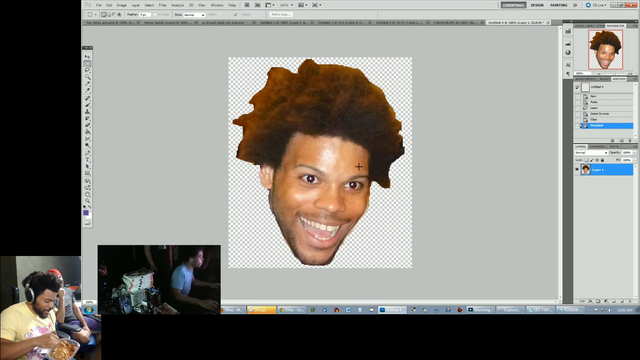Switch to the Paths tab
Image resolution: width=640 pixels, height=360 pixels.
click(614, 146)
